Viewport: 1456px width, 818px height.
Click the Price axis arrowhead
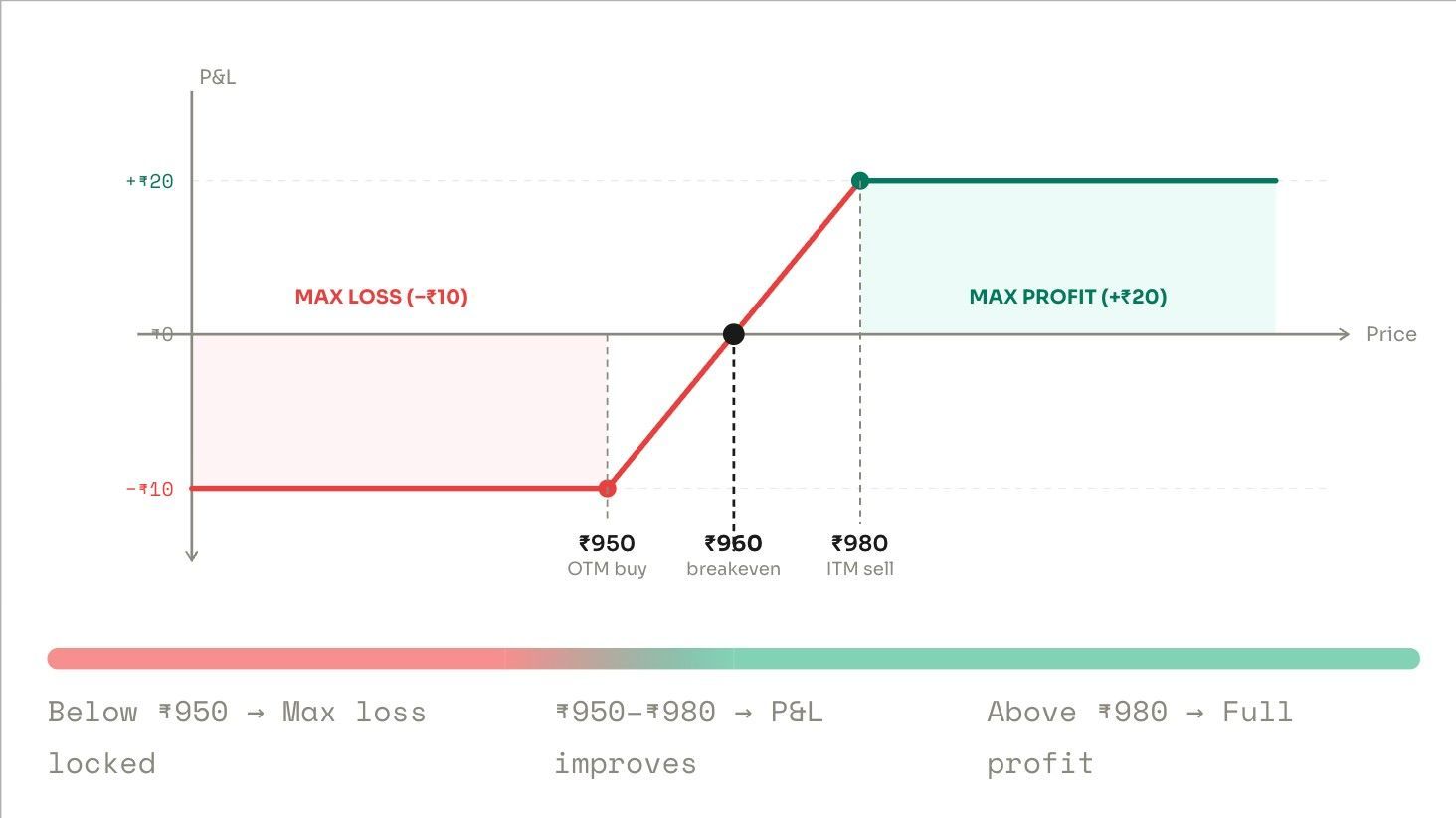click(1344, 334)
